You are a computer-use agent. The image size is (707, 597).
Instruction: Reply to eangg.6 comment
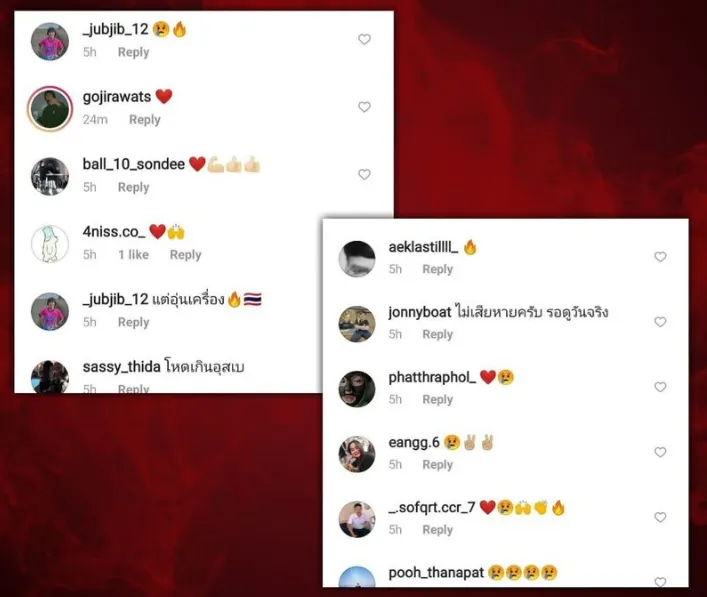tap(437, 464)
